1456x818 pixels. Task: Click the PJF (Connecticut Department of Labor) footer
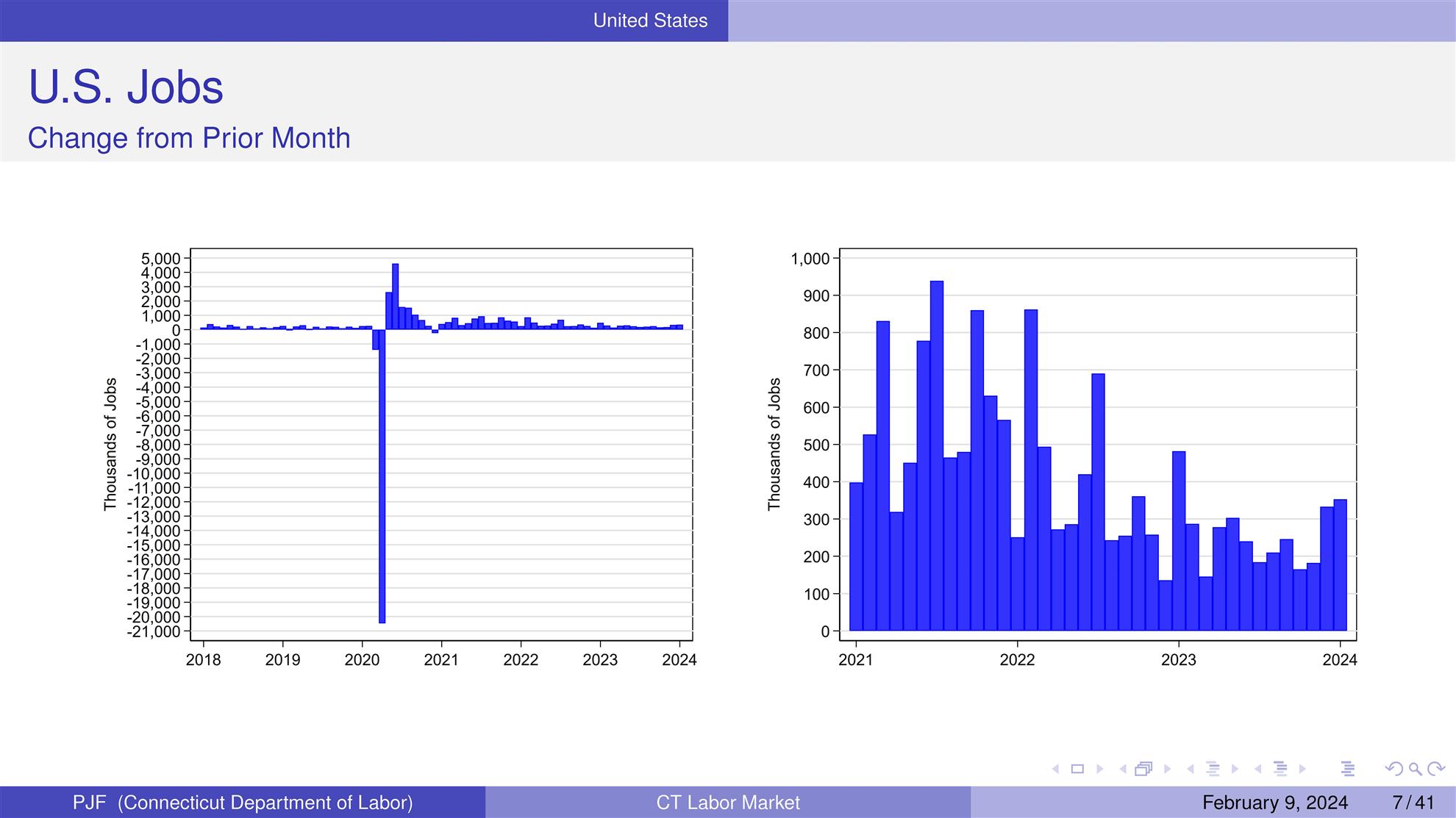tap(243, 803)
